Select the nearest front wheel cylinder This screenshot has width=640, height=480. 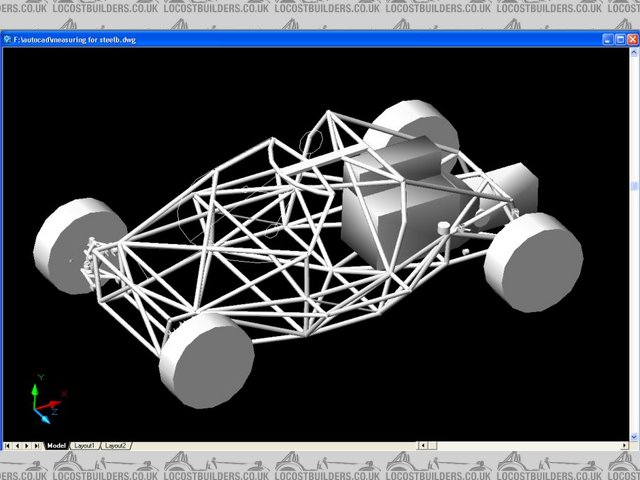[205, 358]
